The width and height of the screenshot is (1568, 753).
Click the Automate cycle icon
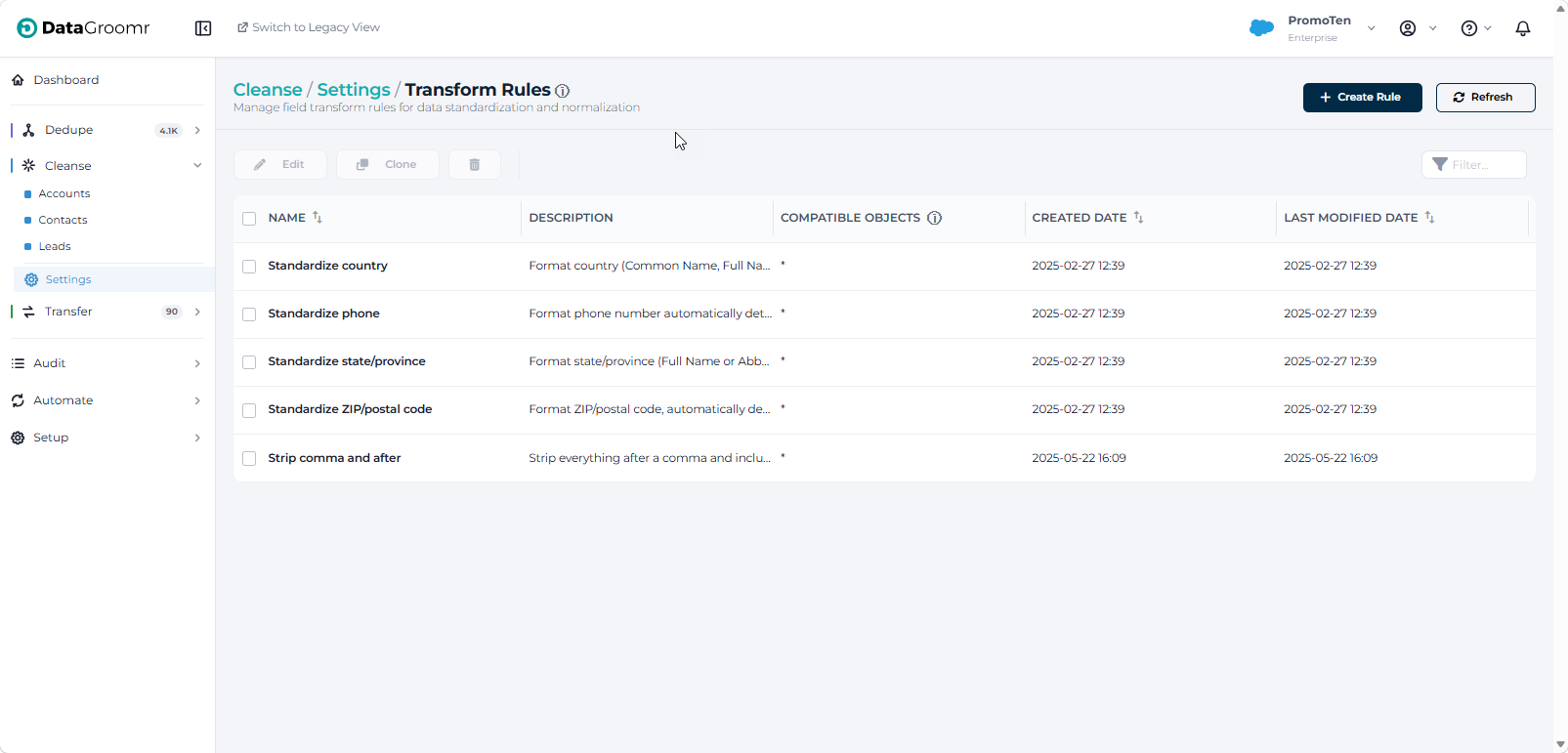point(18,400)
